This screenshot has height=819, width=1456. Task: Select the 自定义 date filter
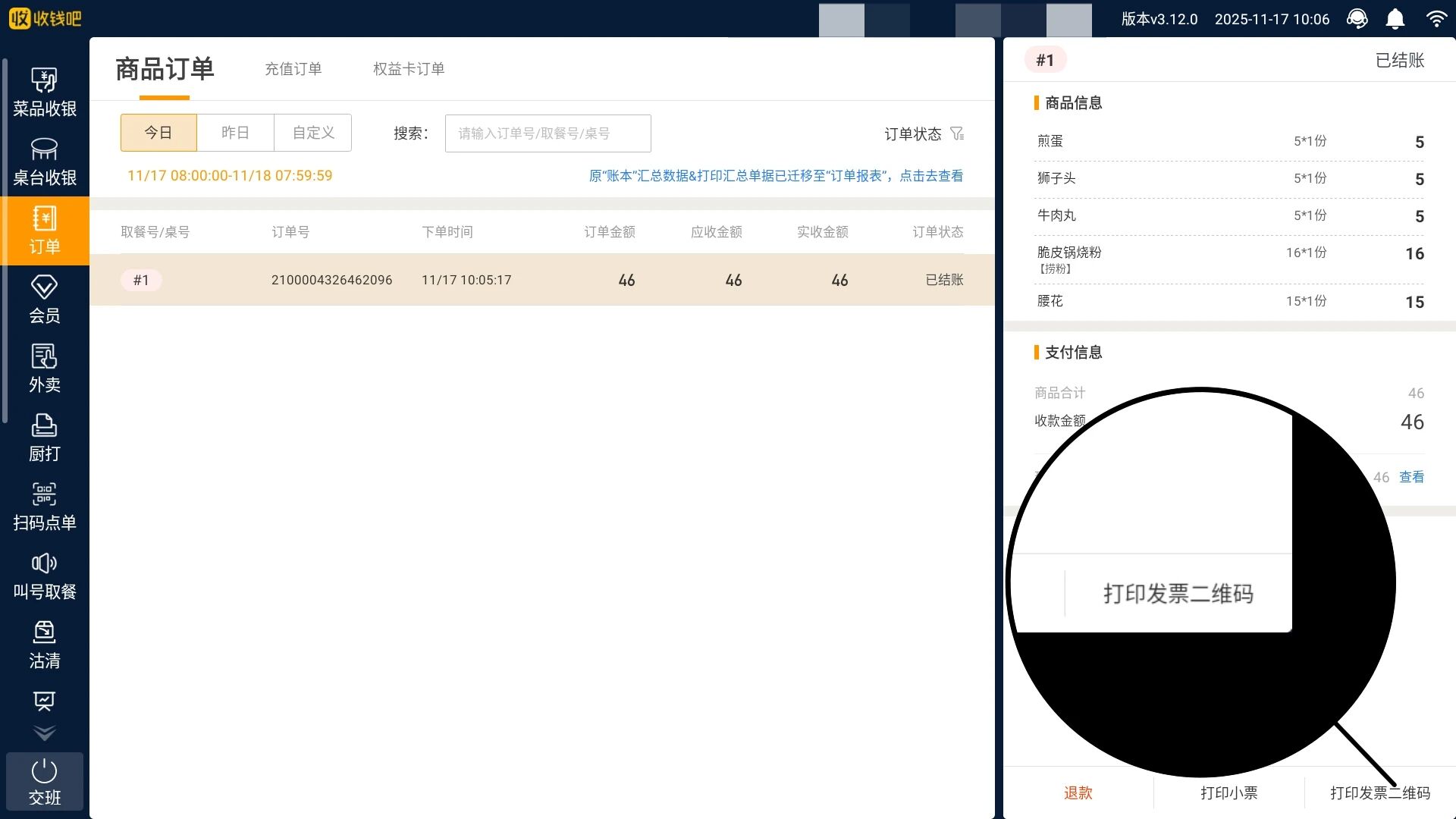(313, 133)
